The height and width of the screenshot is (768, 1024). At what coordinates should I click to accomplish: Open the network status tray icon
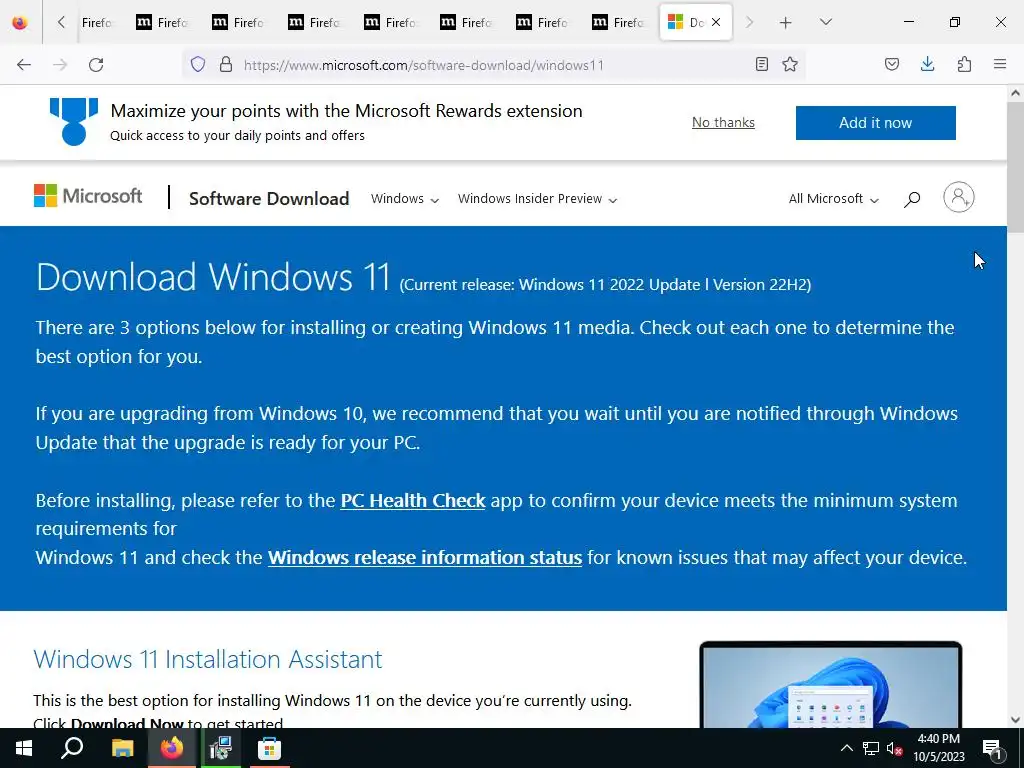pos(871,748)
